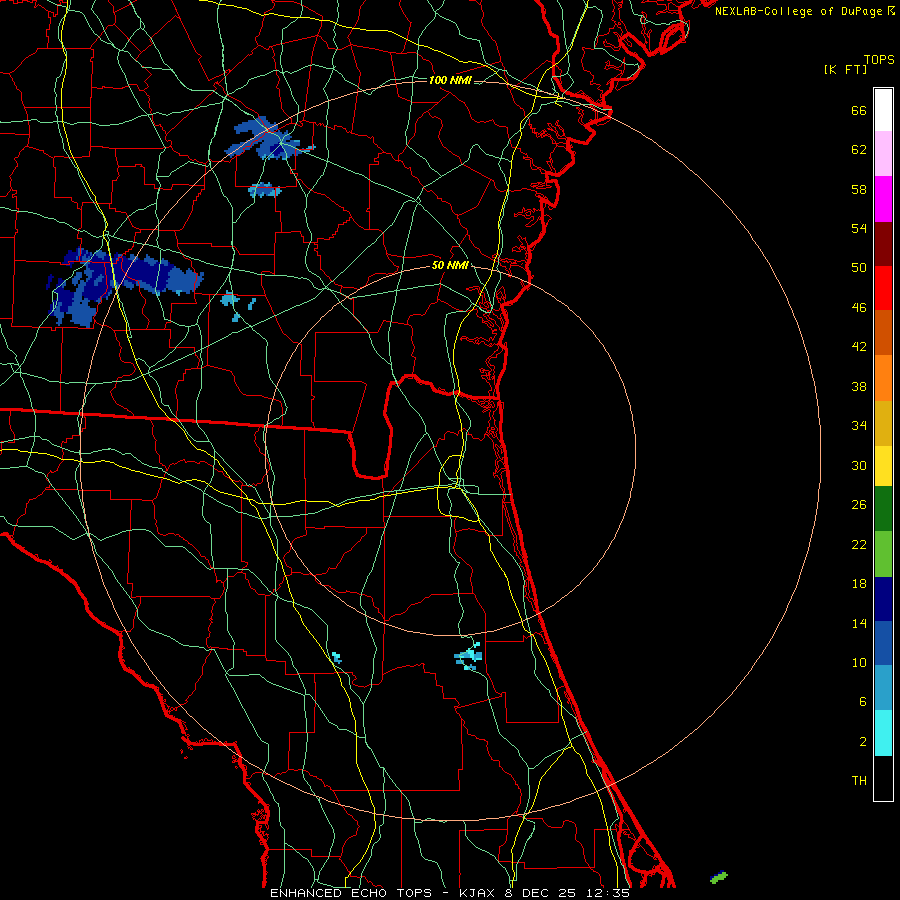900x900 pixels.
Task: Click the 18 scale value
Action: tap(859, 584)
